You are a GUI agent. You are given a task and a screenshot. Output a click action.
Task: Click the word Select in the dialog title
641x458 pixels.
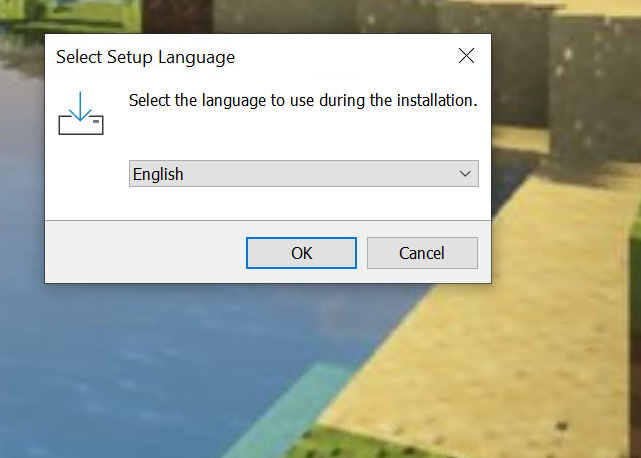click(78, 57)
